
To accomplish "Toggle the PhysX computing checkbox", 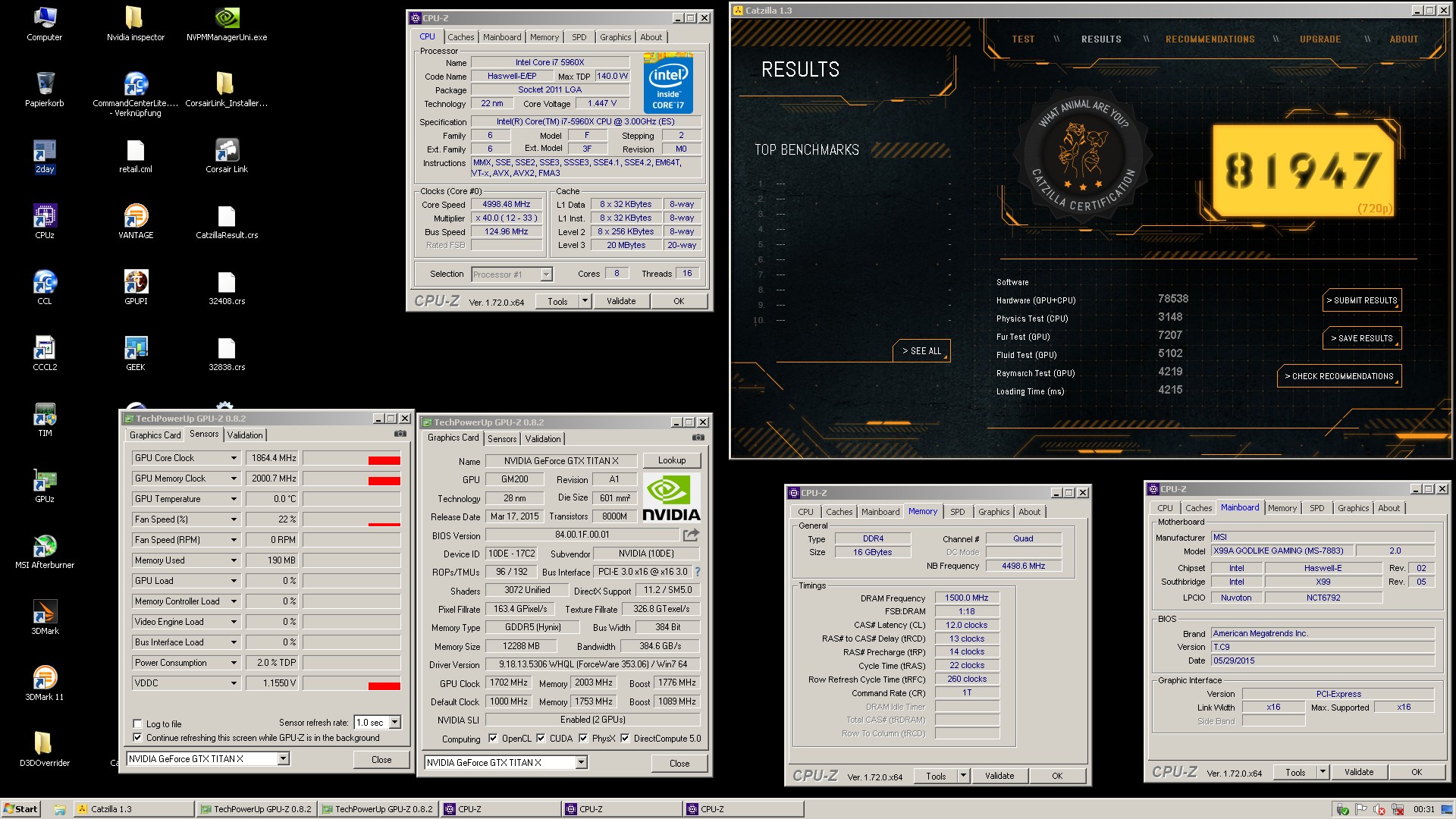I will point(583,738).
